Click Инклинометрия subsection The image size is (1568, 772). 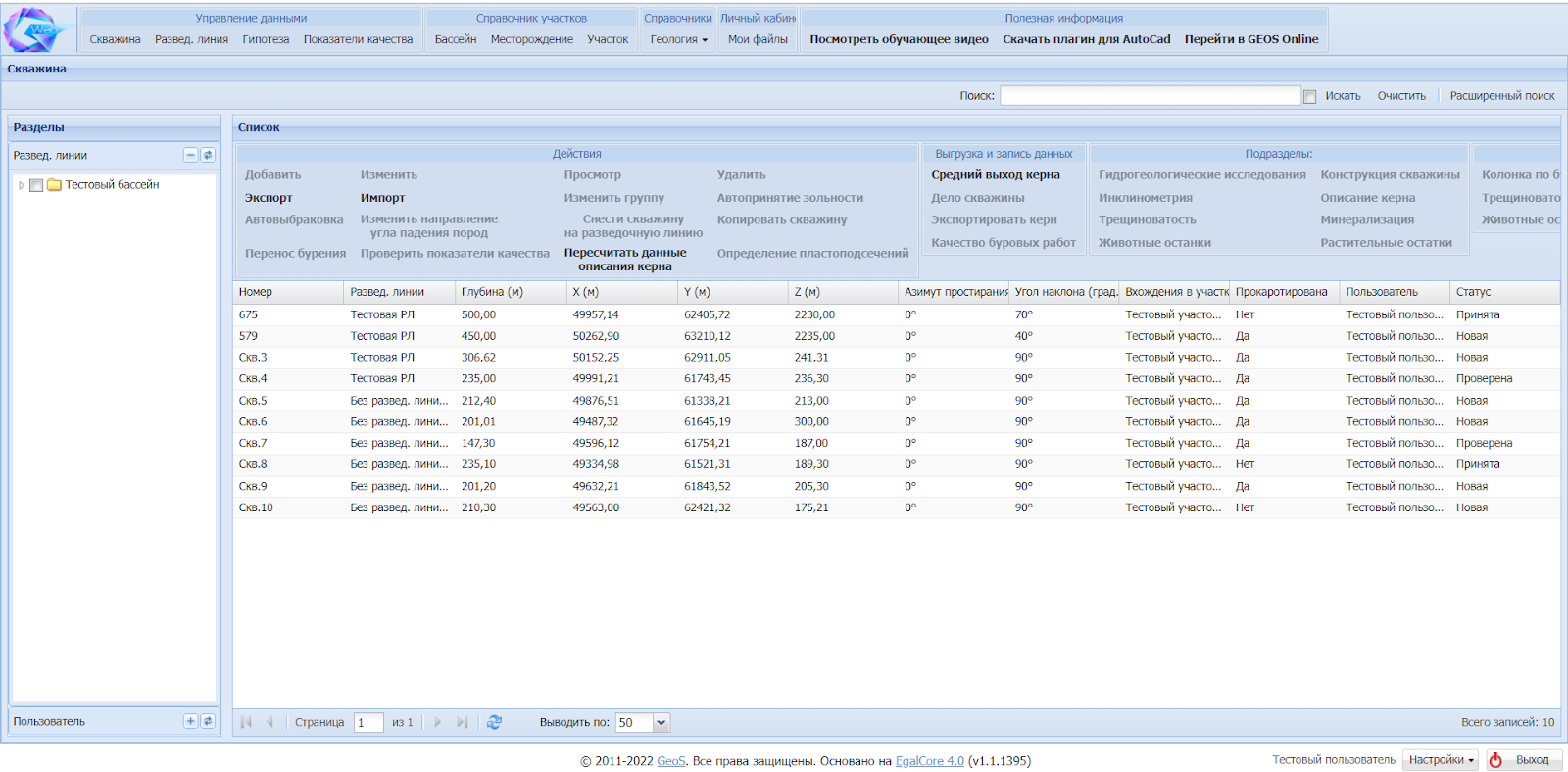pos(1146,198)
